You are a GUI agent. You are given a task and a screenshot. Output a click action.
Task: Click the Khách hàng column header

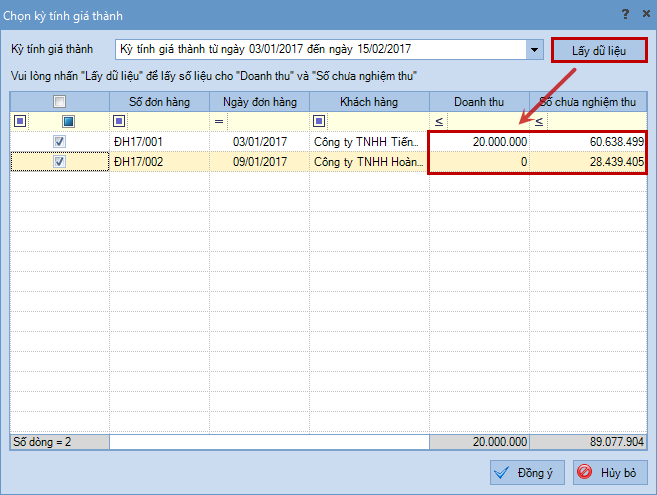pyautogui.click(x=369, y=101)
